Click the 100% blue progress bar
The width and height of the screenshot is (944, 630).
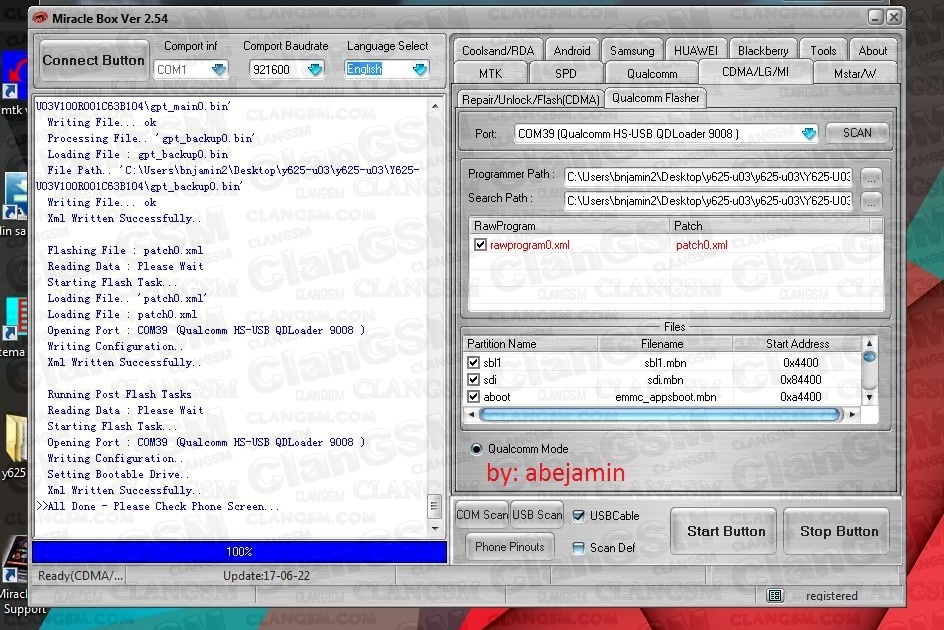(240, 552)
